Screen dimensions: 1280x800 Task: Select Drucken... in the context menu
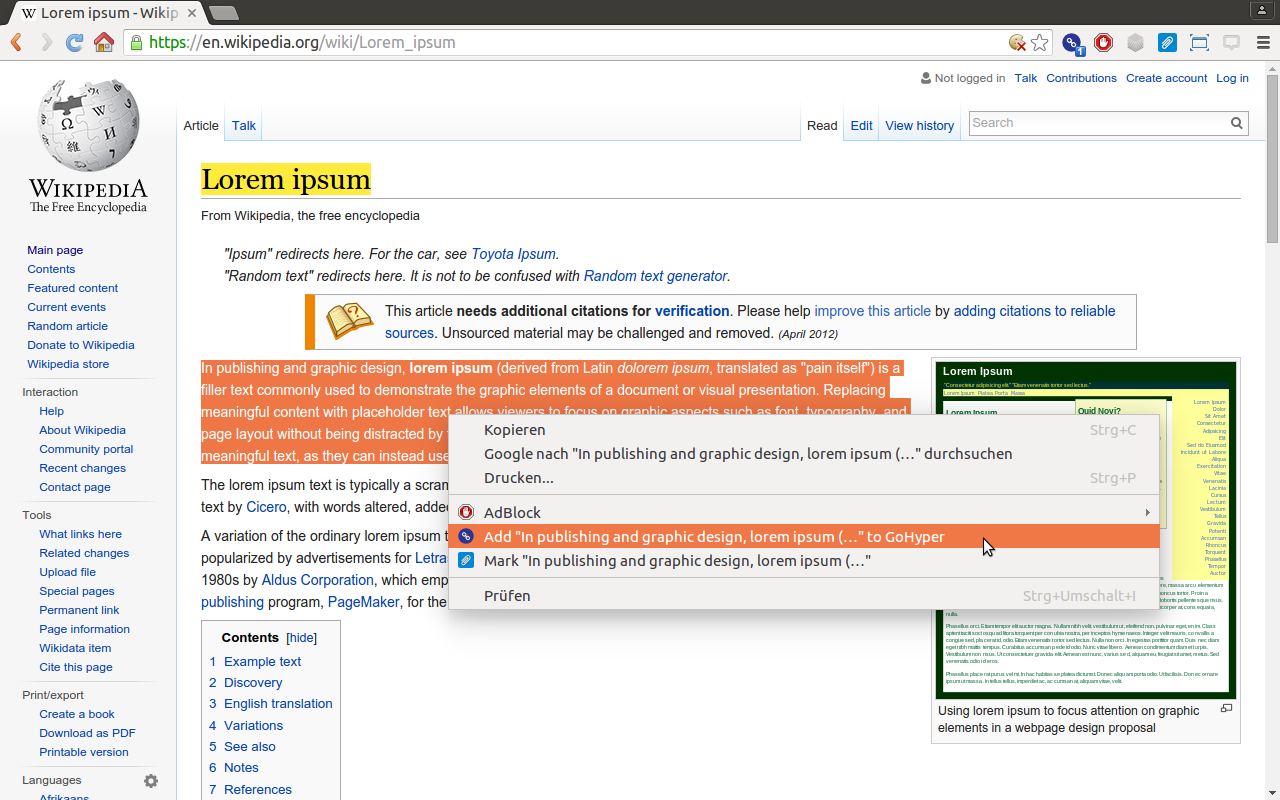click(x=803, y=478)
